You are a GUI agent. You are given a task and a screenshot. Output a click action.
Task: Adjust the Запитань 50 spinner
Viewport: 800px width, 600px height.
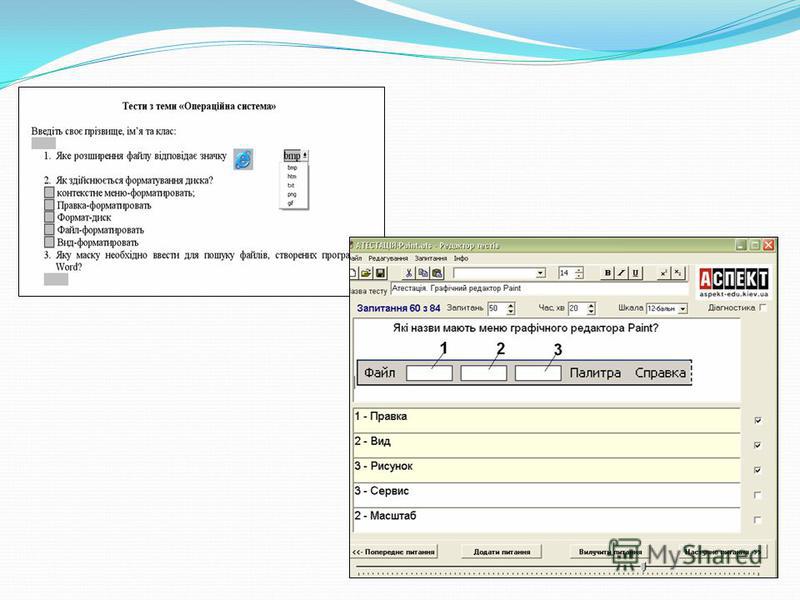(511, 308)
